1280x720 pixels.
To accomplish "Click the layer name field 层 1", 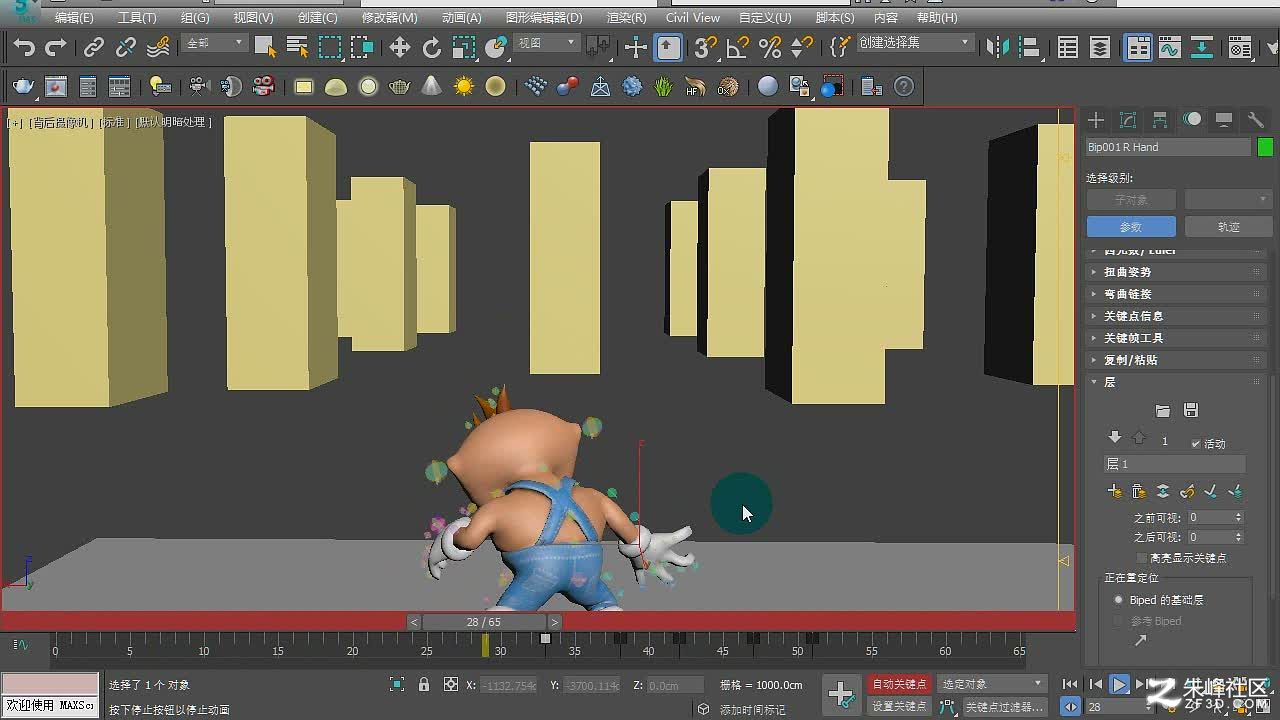I will [1175, 465].
